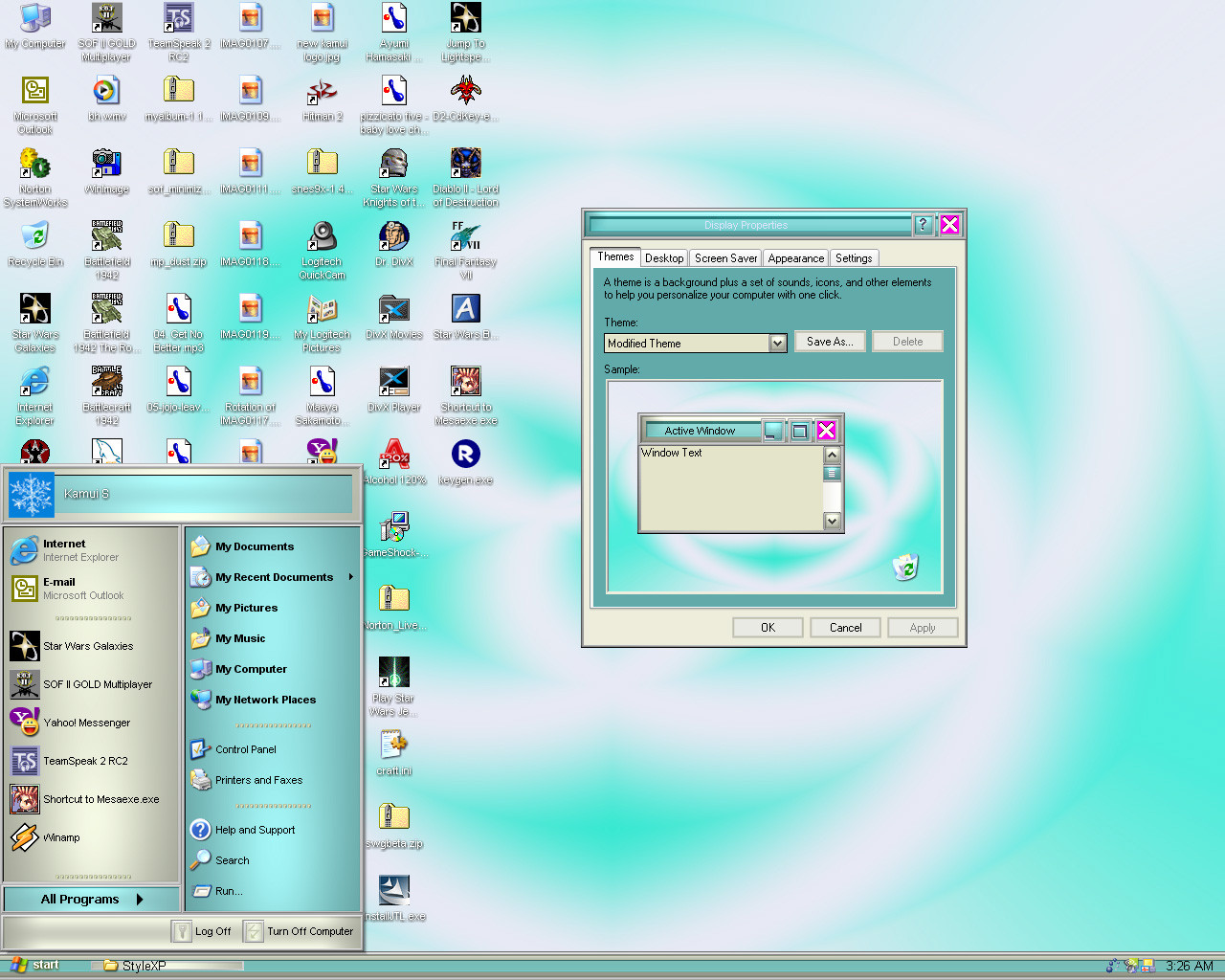Image resolution: width=1225 pixels, height=980 pixels.
Task: Open DivX Player desktop shortcut
Action: click(394, 390)
